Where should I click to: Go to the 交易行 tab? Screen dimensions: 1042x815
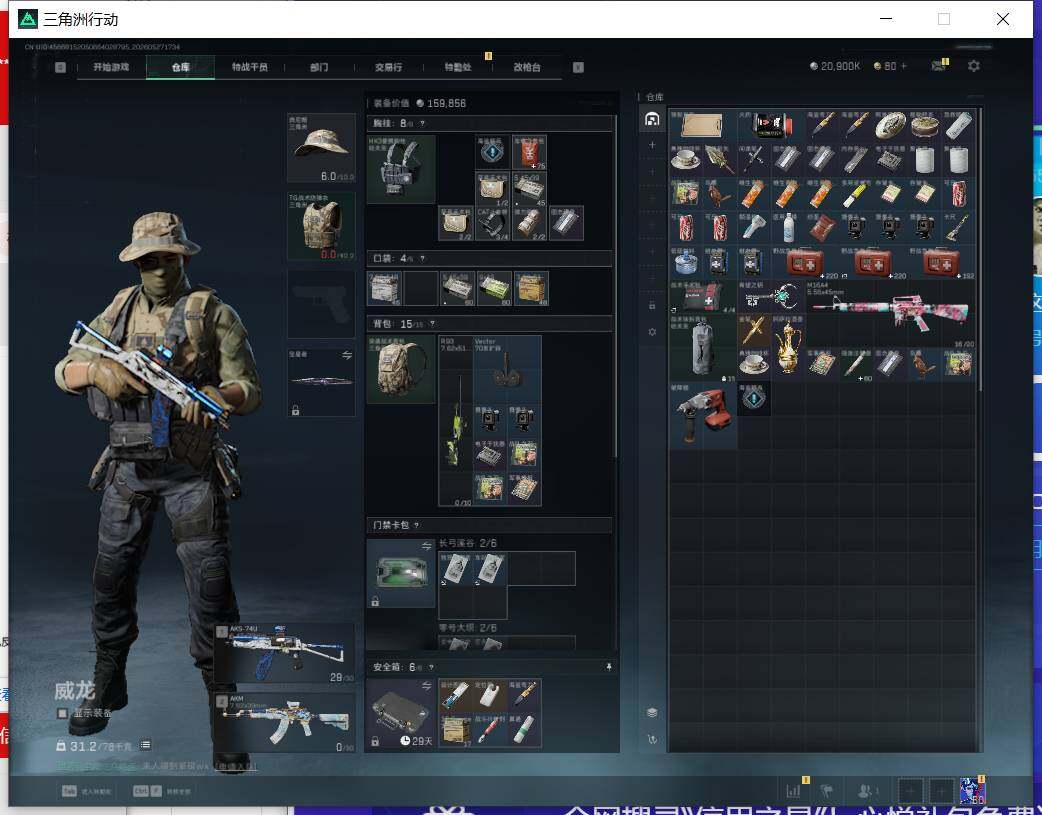(x=388, y=67)
